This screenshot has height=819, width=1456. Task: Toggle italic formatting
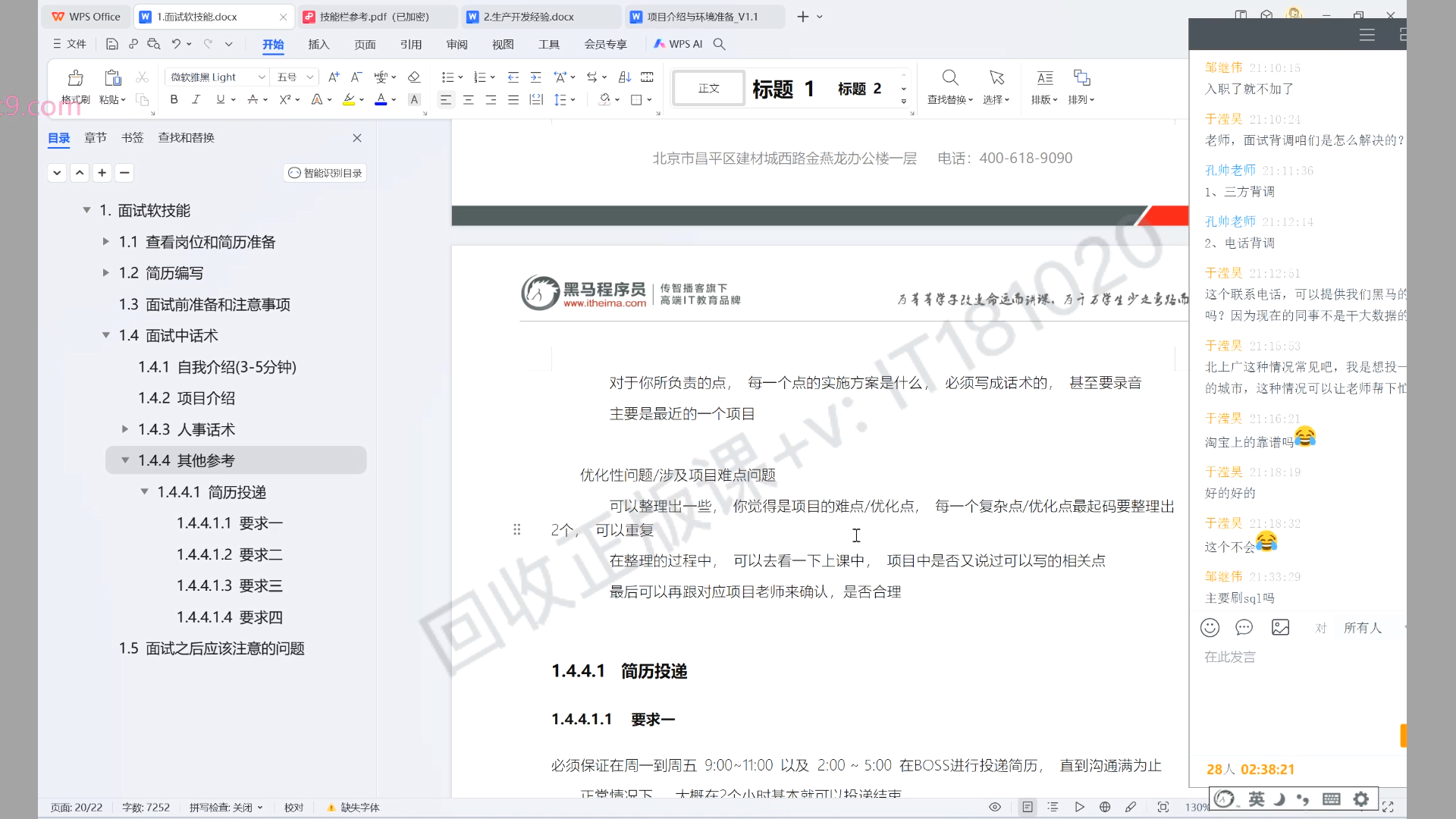tap(196, 99)
